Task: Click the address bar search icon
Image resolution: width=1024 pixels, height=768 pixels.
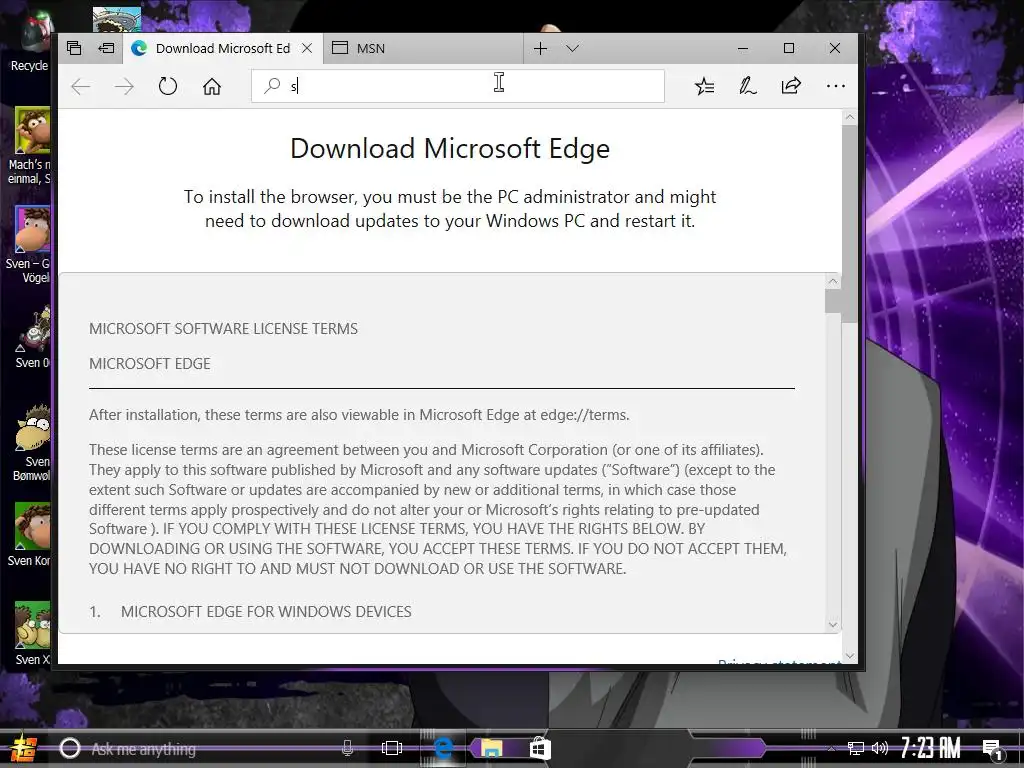Action: click(272, 86)
